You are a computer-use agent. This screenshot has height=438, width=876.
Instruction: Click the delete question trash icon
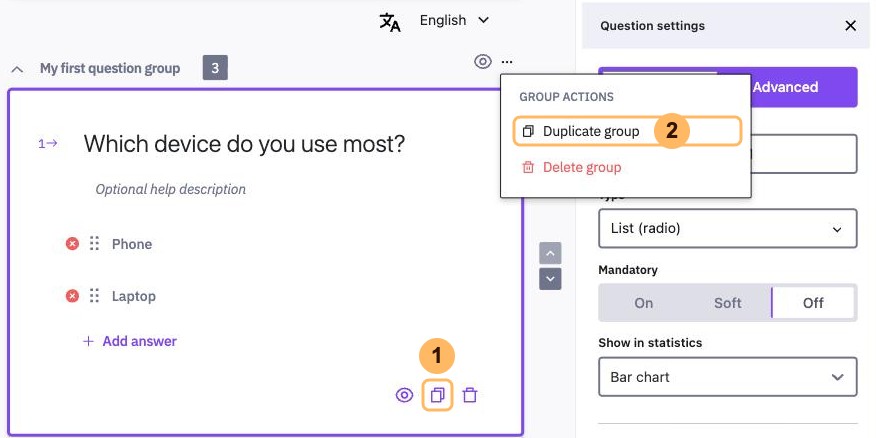[x=470, y=396]
